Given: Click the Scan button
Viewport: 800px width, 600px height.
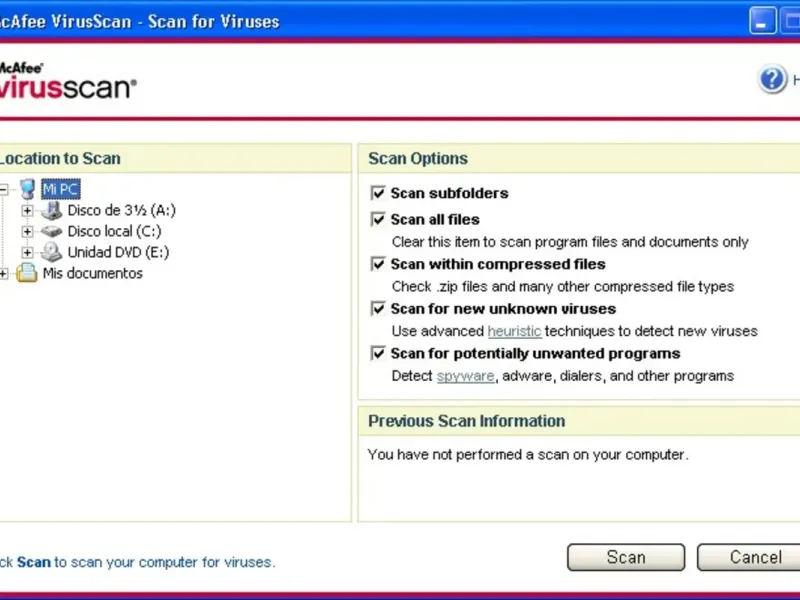Looking at the screenshot, I should point(626,557).
